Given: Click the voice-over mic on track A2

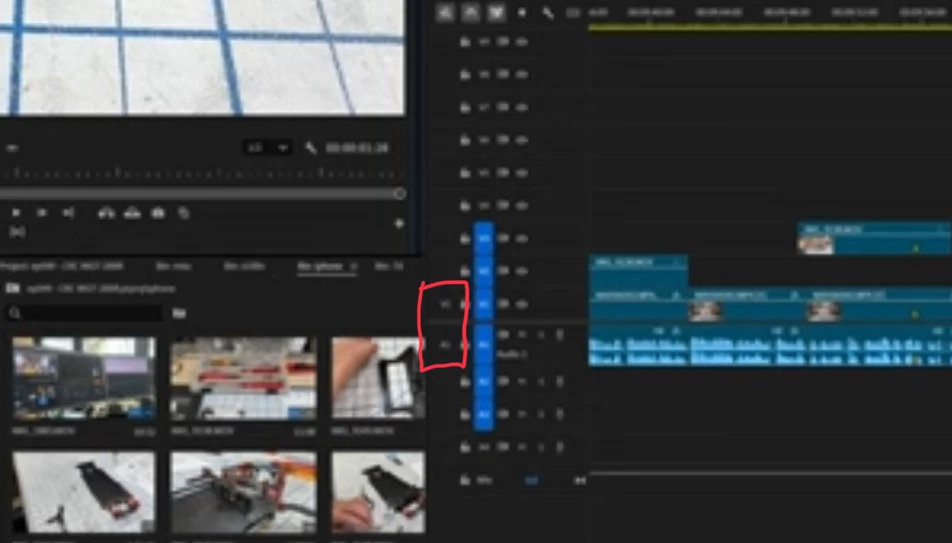Looking at the screenshot, I should point(559,381).
